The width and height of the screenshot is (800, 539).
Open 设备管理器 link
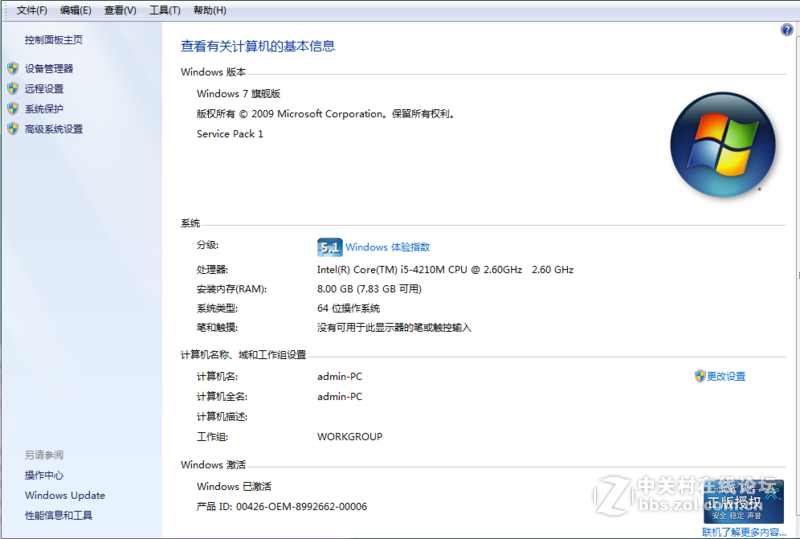[x=49, y=68]
